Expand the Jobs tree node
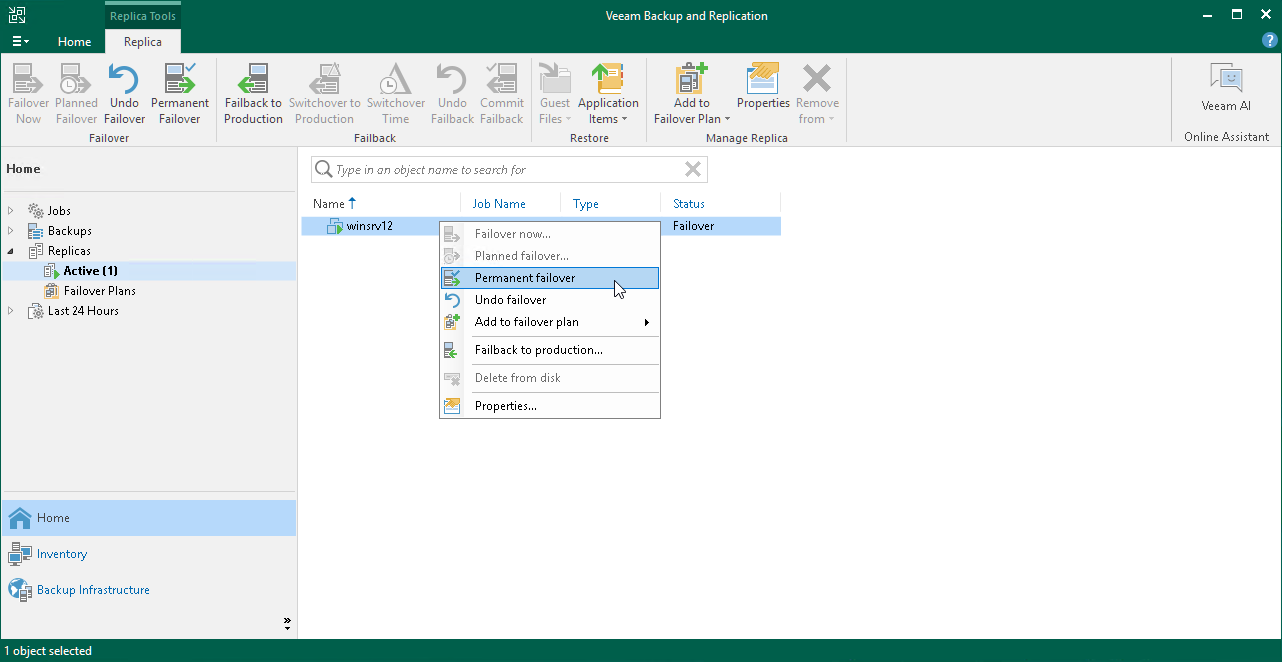1282x662 pixels. click(x=11, y=211)
